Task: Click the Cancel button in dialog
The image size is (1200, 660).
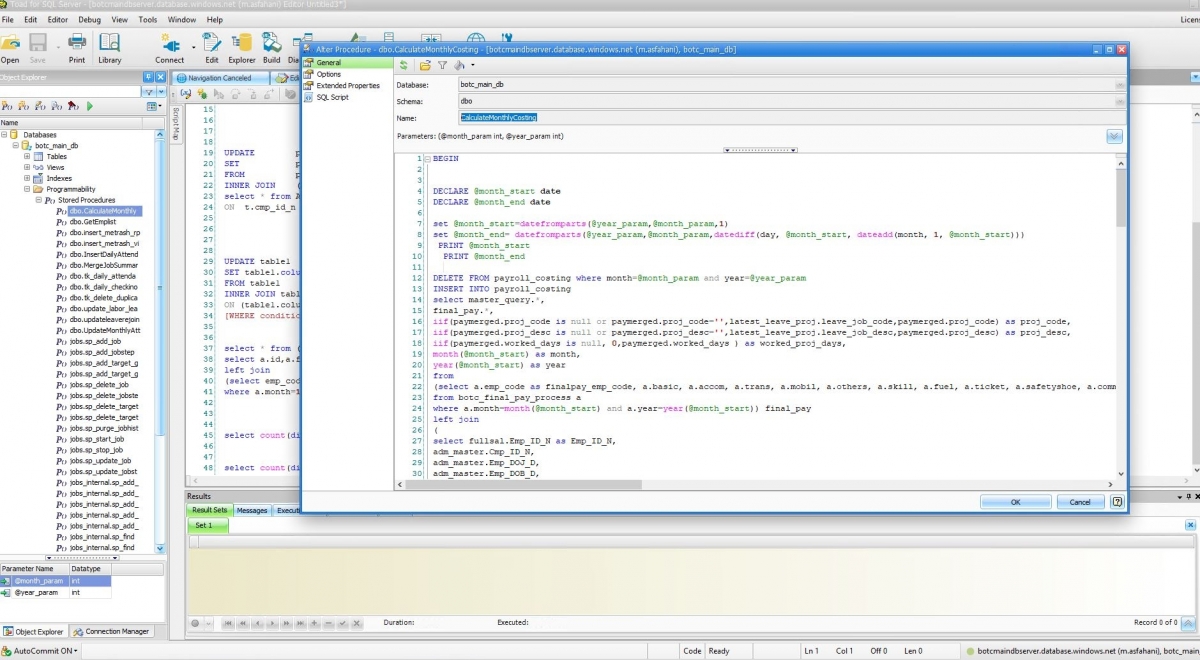Action: [1080, 502]
